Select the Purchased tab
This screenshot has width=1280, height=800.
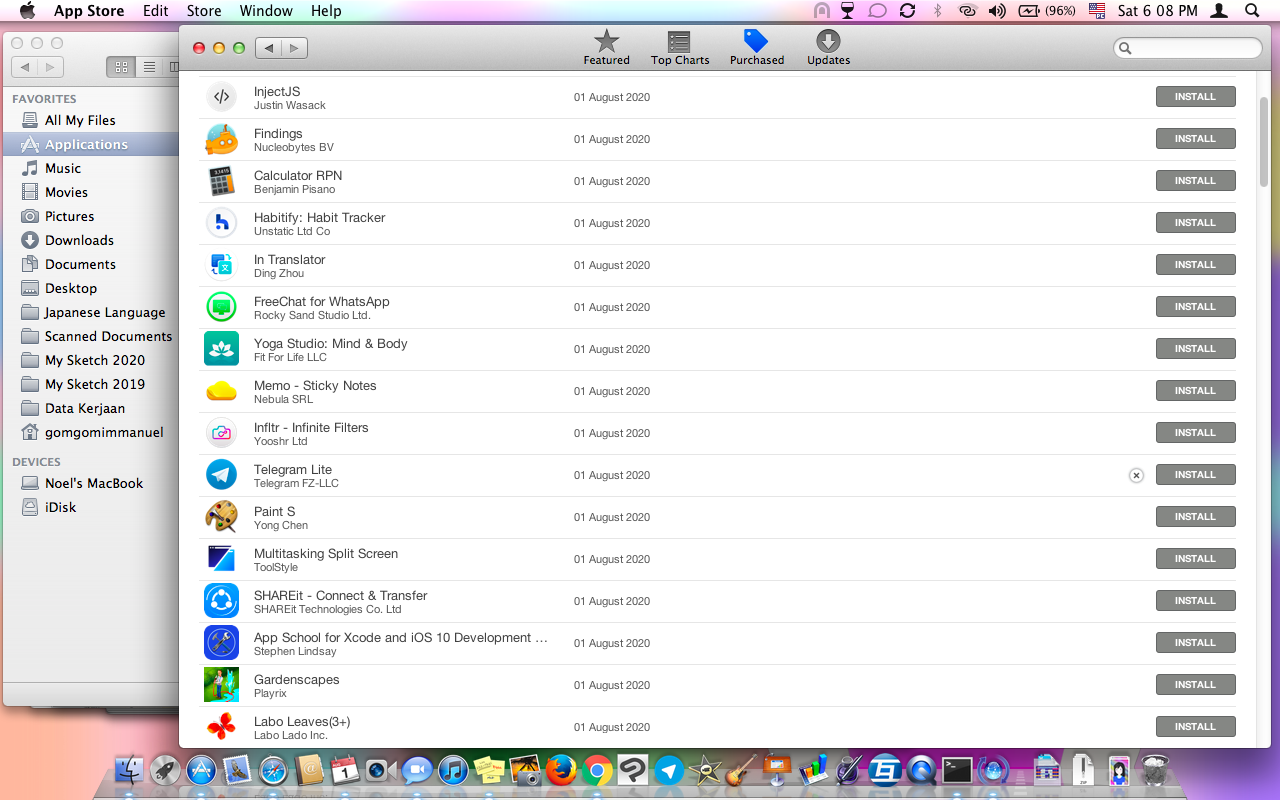(x=757, y=47)
